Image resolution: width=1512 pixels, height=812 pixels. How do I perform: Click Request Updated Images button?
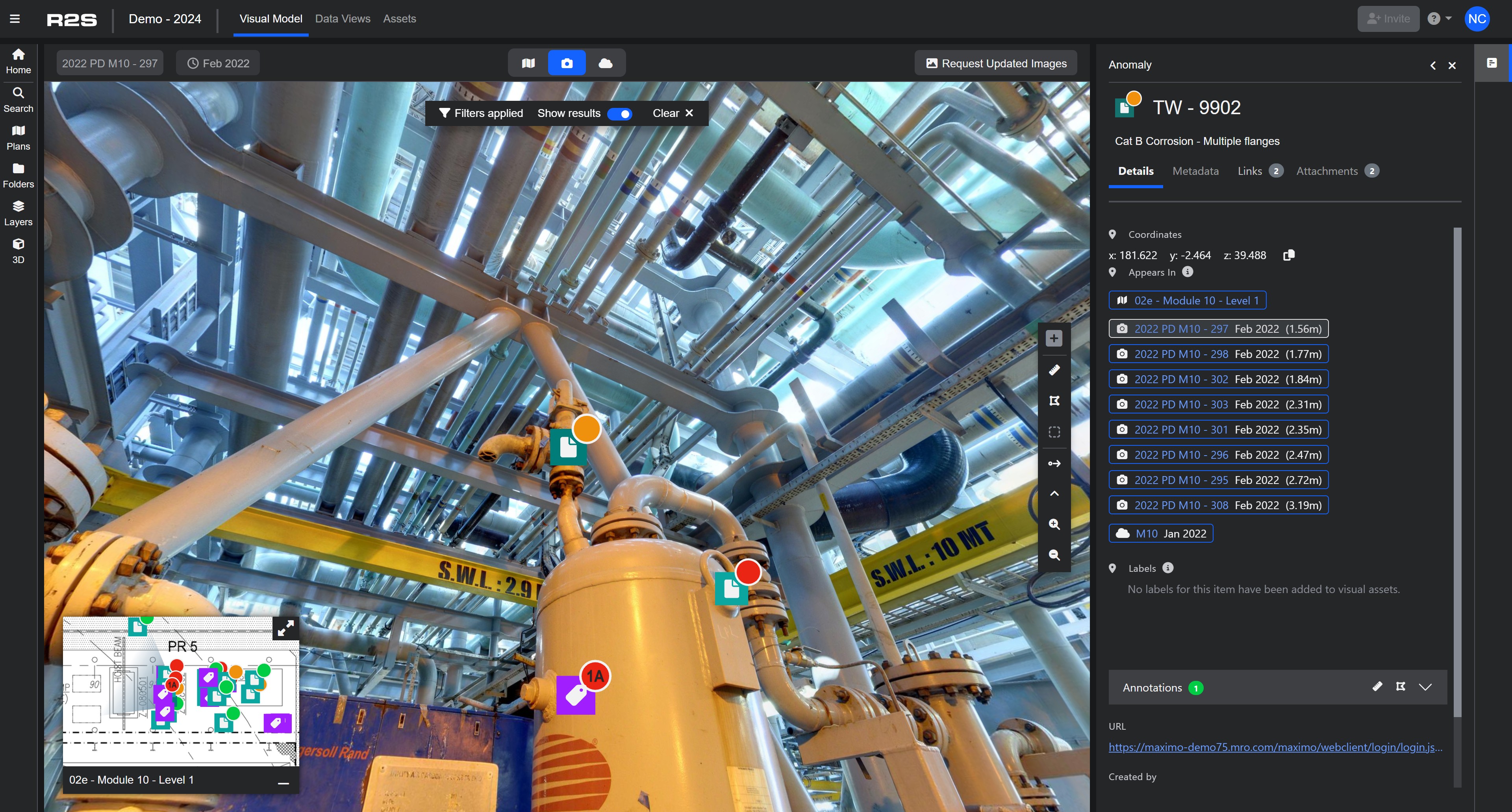pos(995,63)
